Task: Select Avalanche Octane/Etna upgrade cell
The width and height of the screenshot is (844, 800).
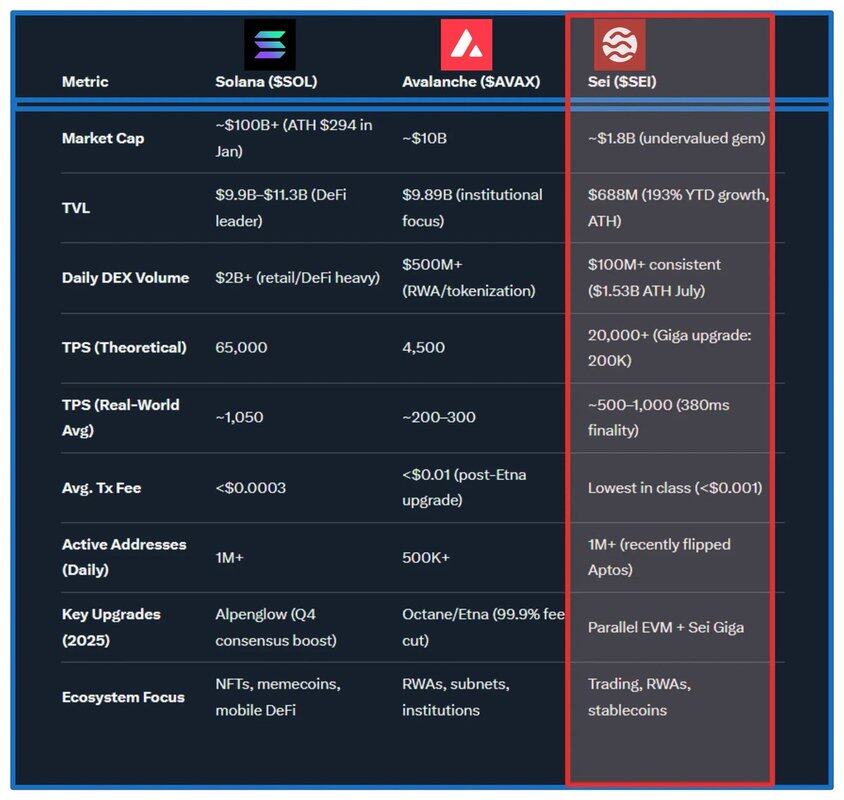Action: pyautogui.click(x=483, y=627)
